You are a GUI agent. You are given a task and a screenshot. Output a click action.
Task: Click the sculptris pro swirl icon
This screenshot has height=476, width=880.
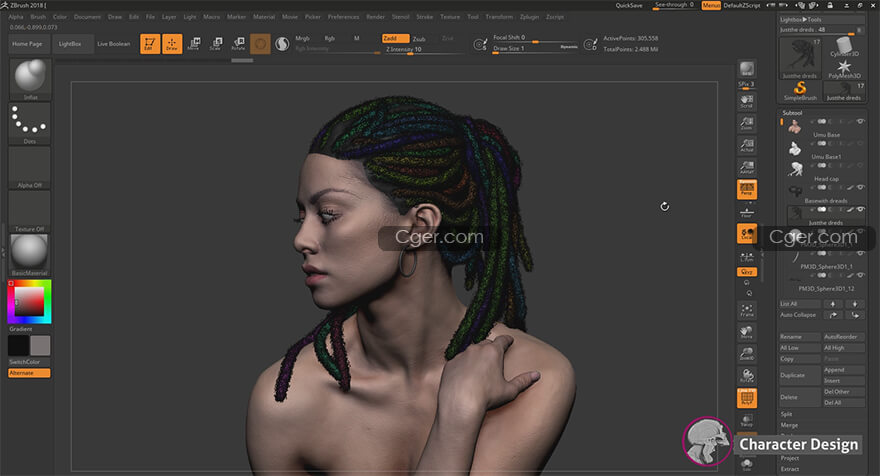click(282, 44)
